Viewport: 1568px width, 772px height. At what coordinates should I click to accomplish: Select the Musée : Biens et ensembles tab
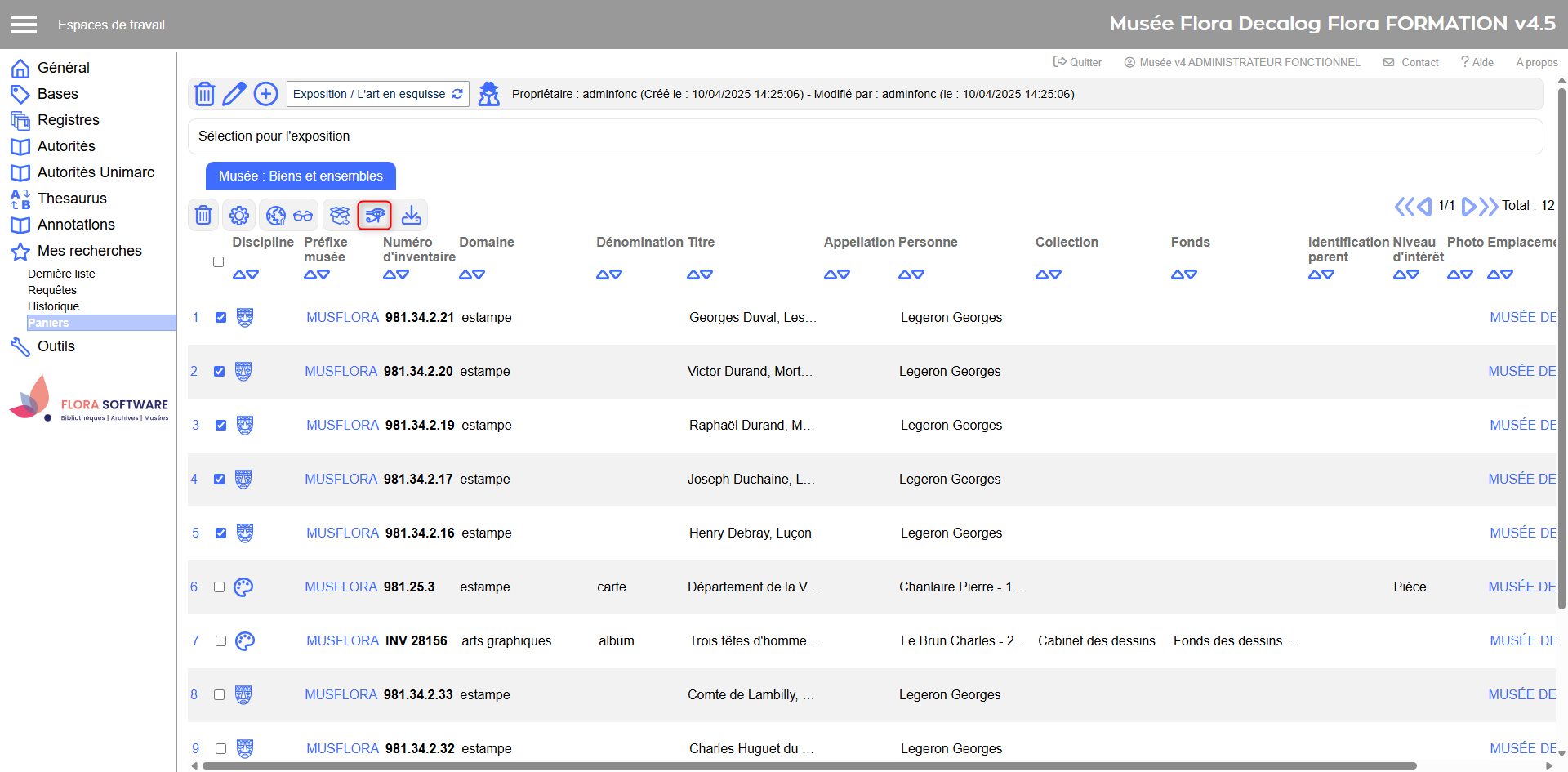(x=301, y=176)
